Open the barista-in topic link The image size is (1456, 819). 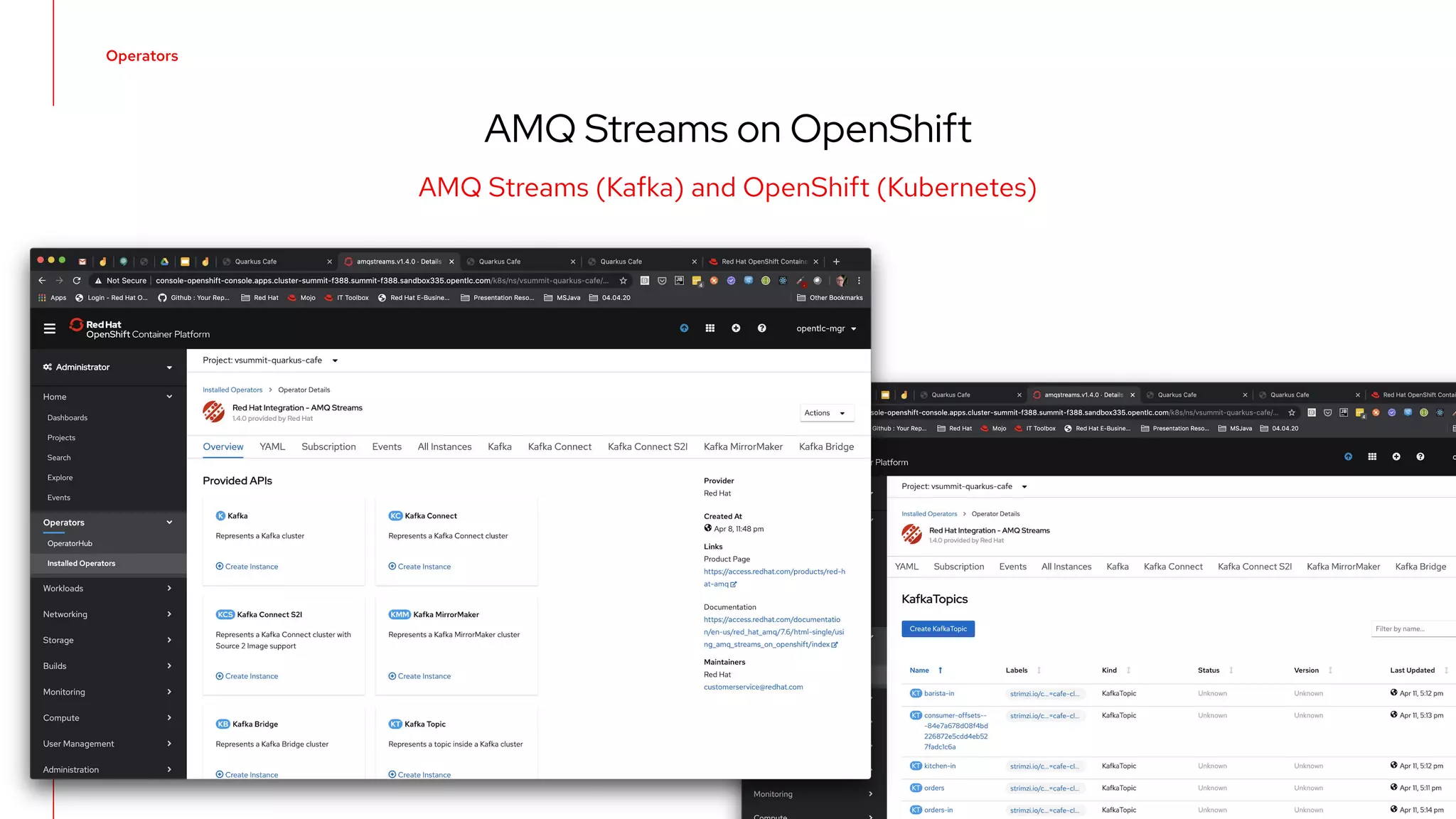point(938,693)
